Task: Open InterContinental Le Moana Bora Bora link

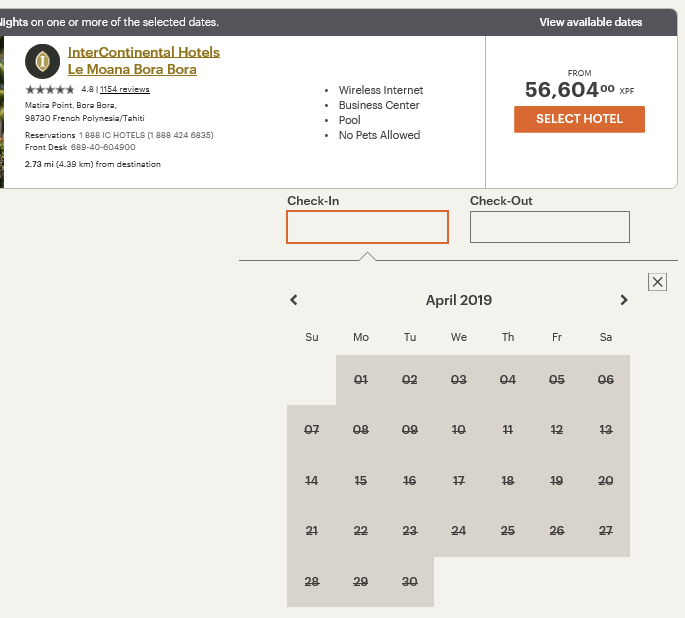Action: point(143,61)
